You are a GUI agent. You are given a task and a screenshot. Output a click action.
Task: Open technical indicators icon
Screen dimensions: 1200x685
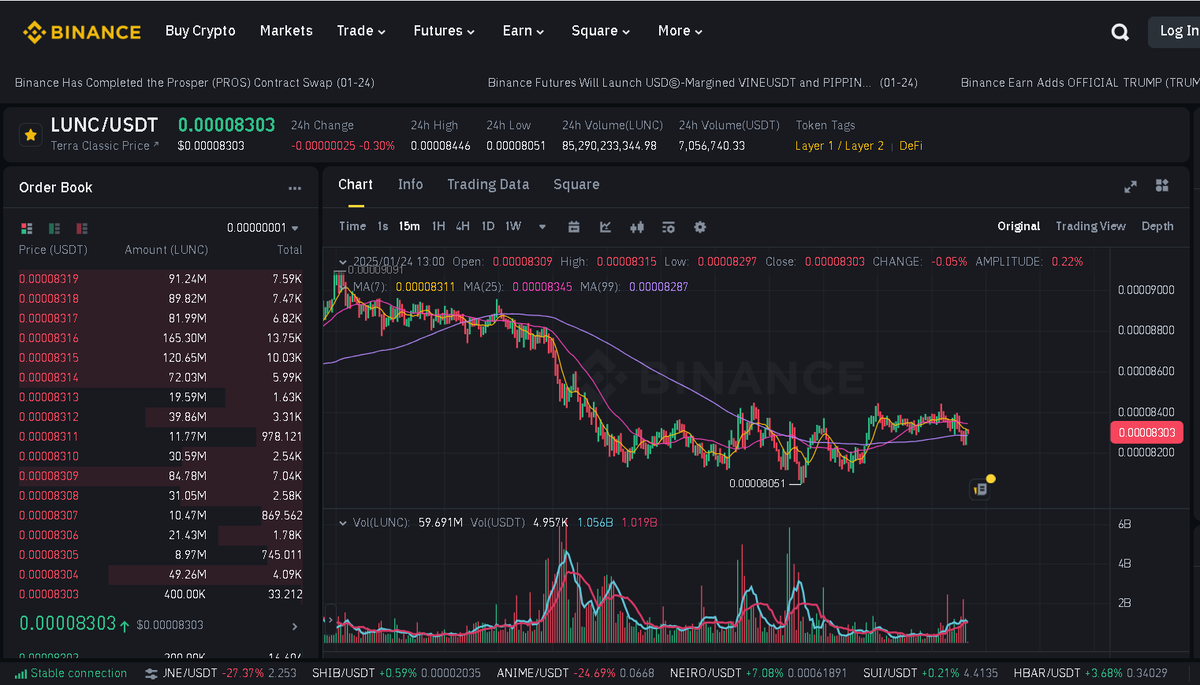(x=605, y=227)
